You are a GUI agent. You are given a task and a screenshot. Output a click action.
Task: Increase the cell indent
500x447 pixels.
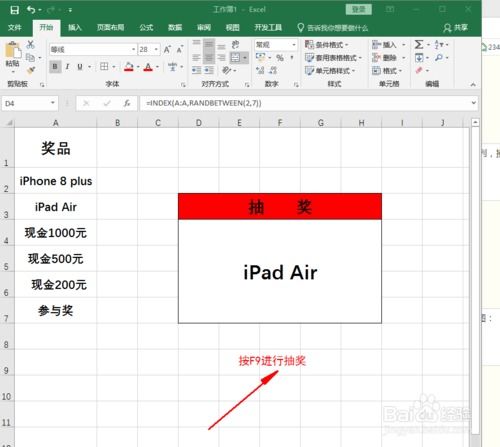tap(209, 70)
